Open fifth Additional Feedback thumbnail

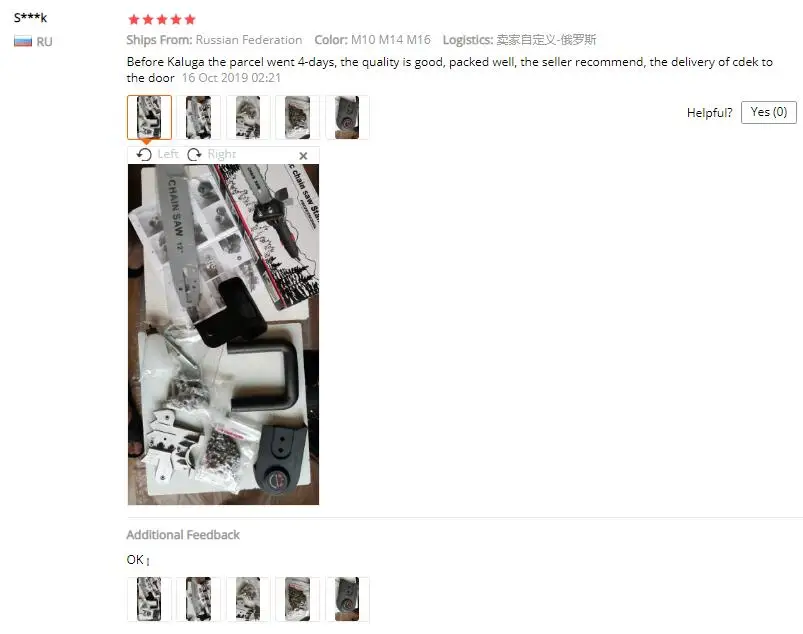coord(347,599)
